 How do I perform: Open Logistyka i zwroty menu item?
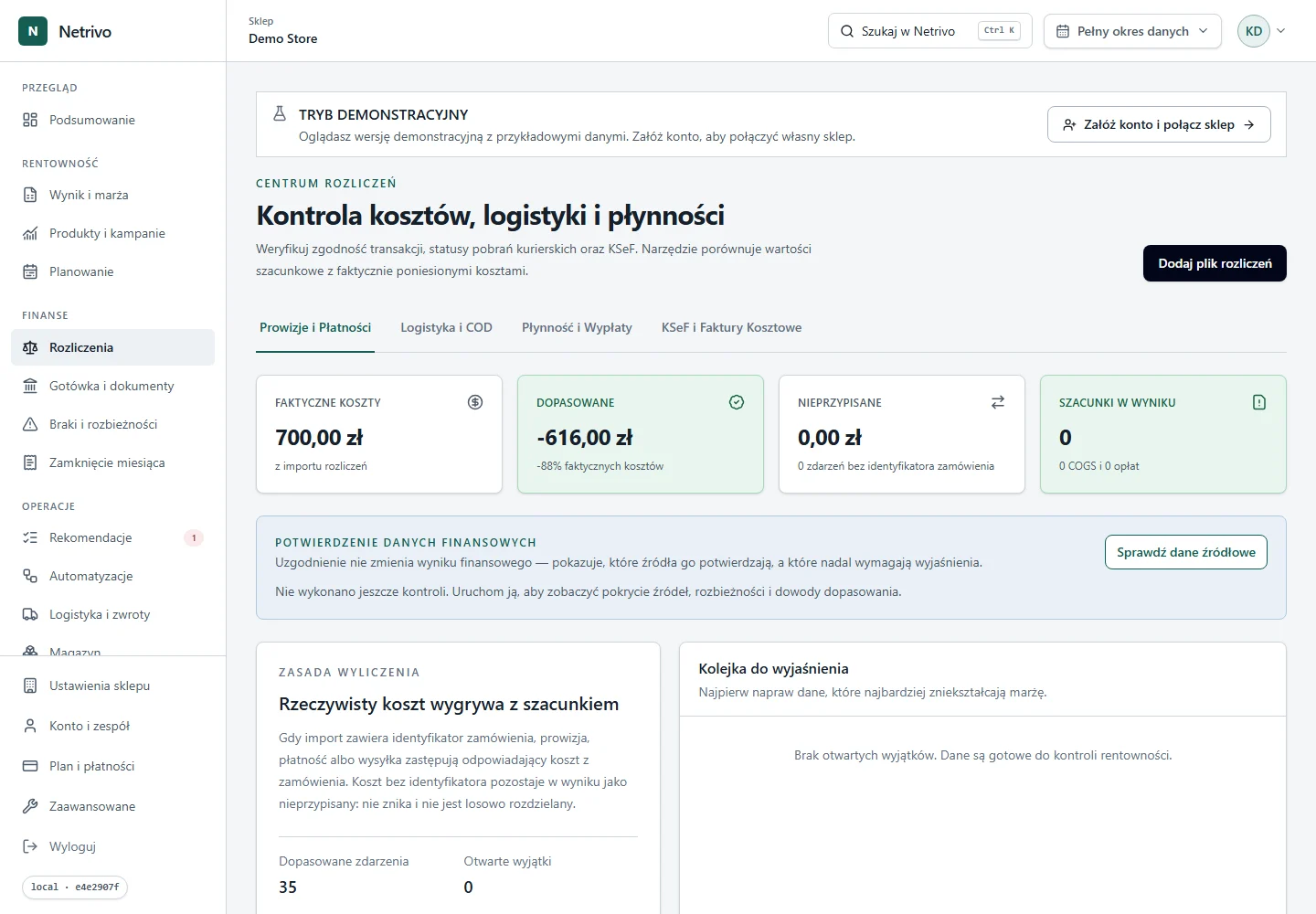[x=112, y=614]
